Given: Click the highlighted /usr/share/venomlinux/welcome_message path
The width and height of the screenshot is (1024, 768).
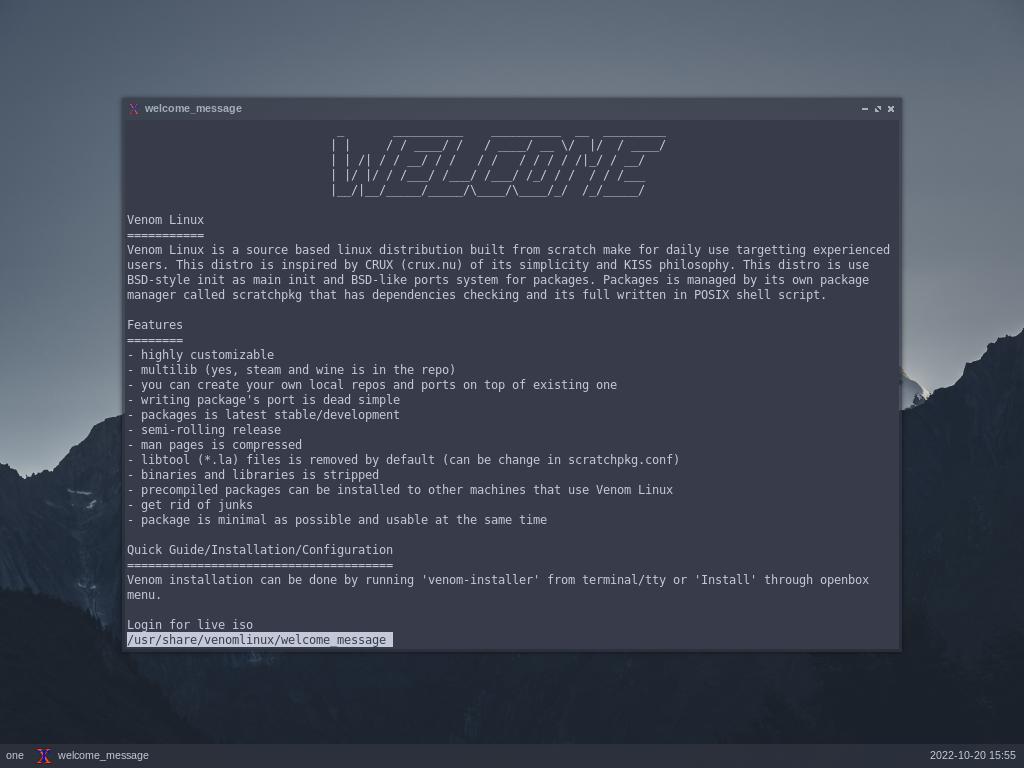Looking at the screenshot, I should tap(259, 640).
